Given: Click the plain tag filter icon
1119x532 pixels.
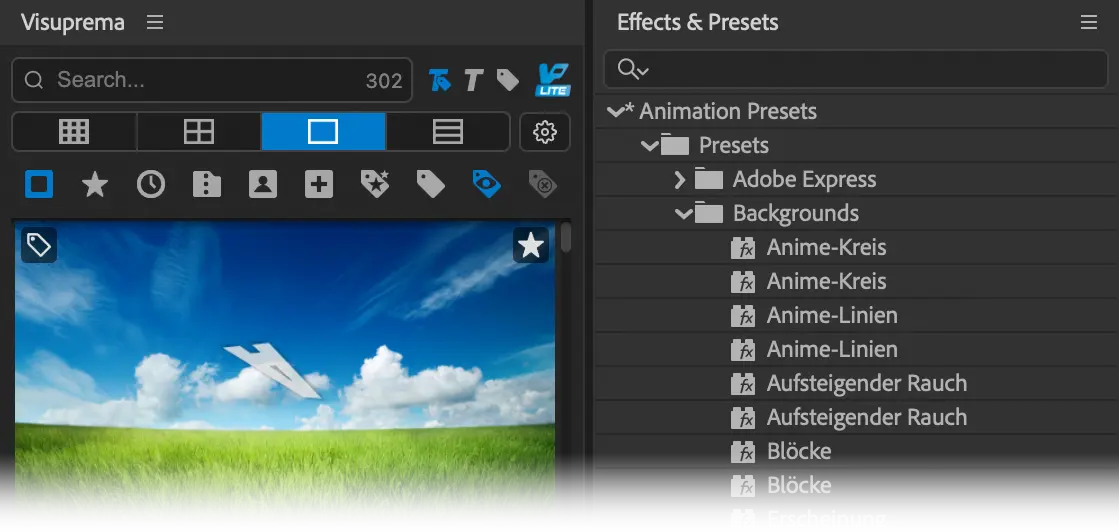Looking at the screenshot, I should tap(431, 185).
